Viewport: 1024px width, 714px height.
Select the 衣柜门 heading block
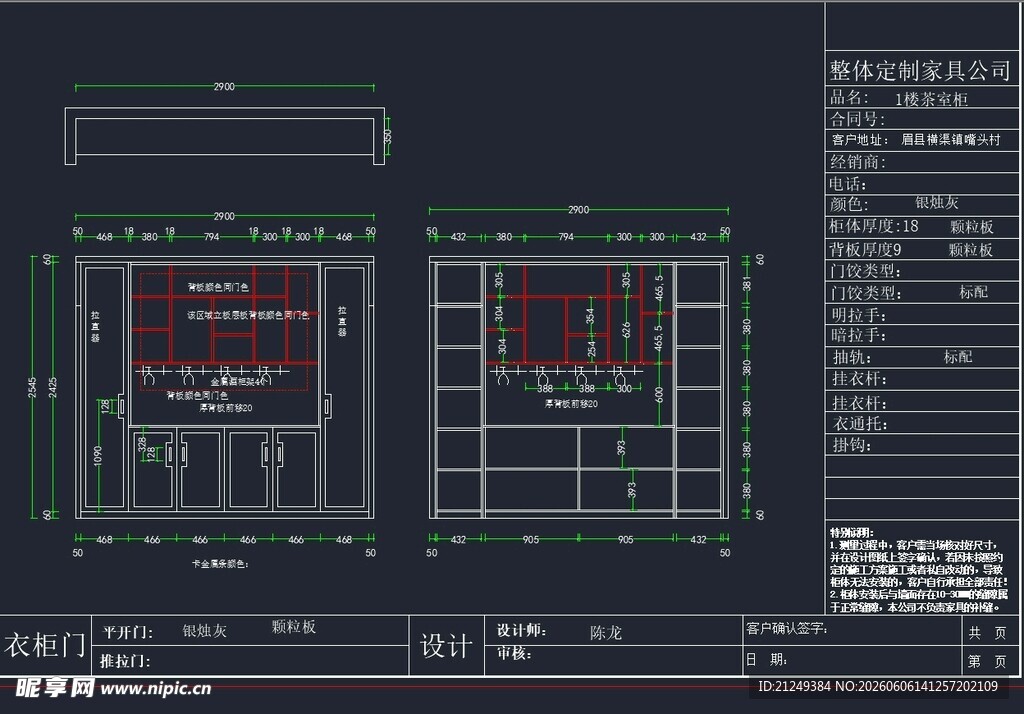pyautogui.click(x=45, y=645)
